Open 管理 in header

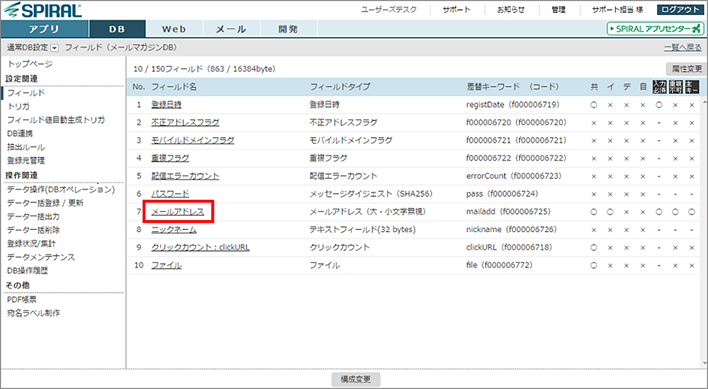point(558,9)
